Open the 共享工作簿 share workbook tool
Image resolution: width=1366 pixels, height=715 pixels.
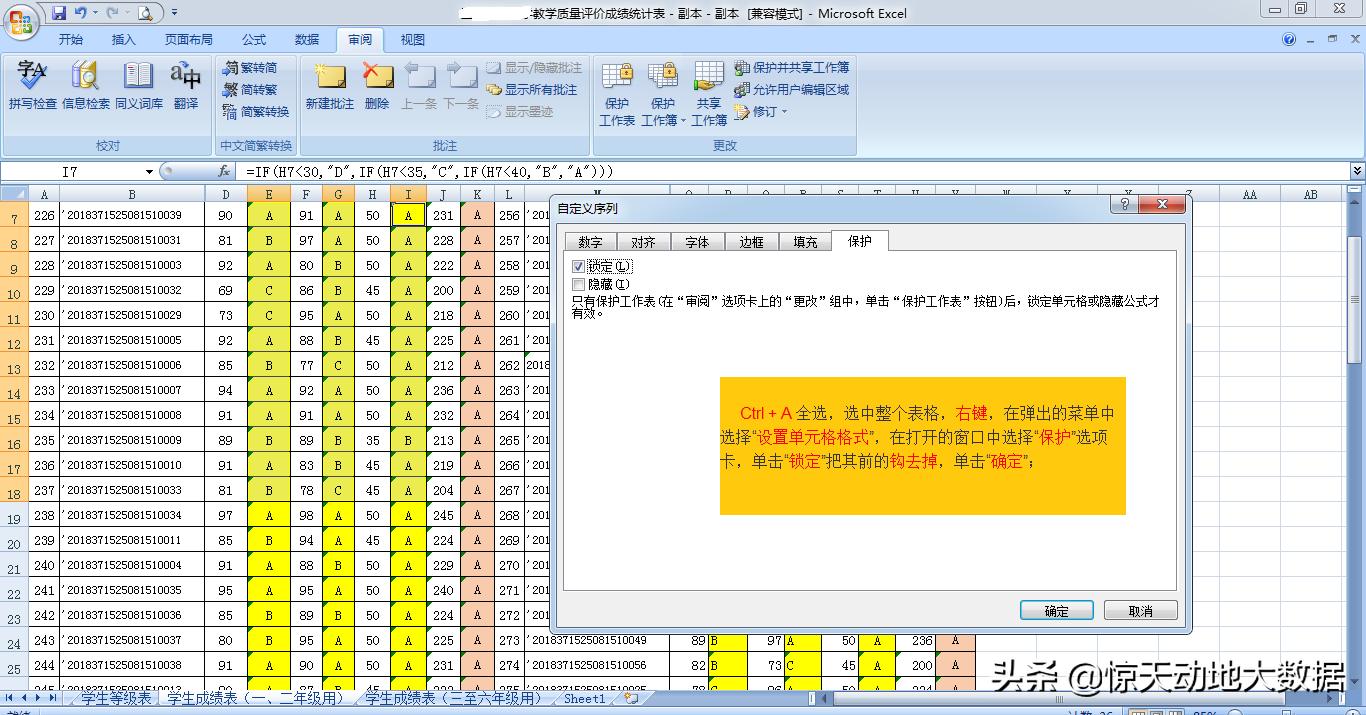coord(708,88)
